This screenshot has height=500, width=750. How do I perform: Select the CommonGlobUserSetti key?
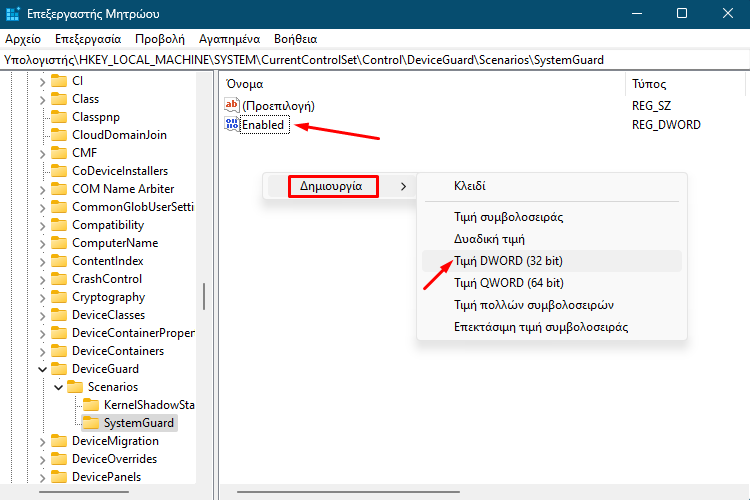tap(132, 207)
